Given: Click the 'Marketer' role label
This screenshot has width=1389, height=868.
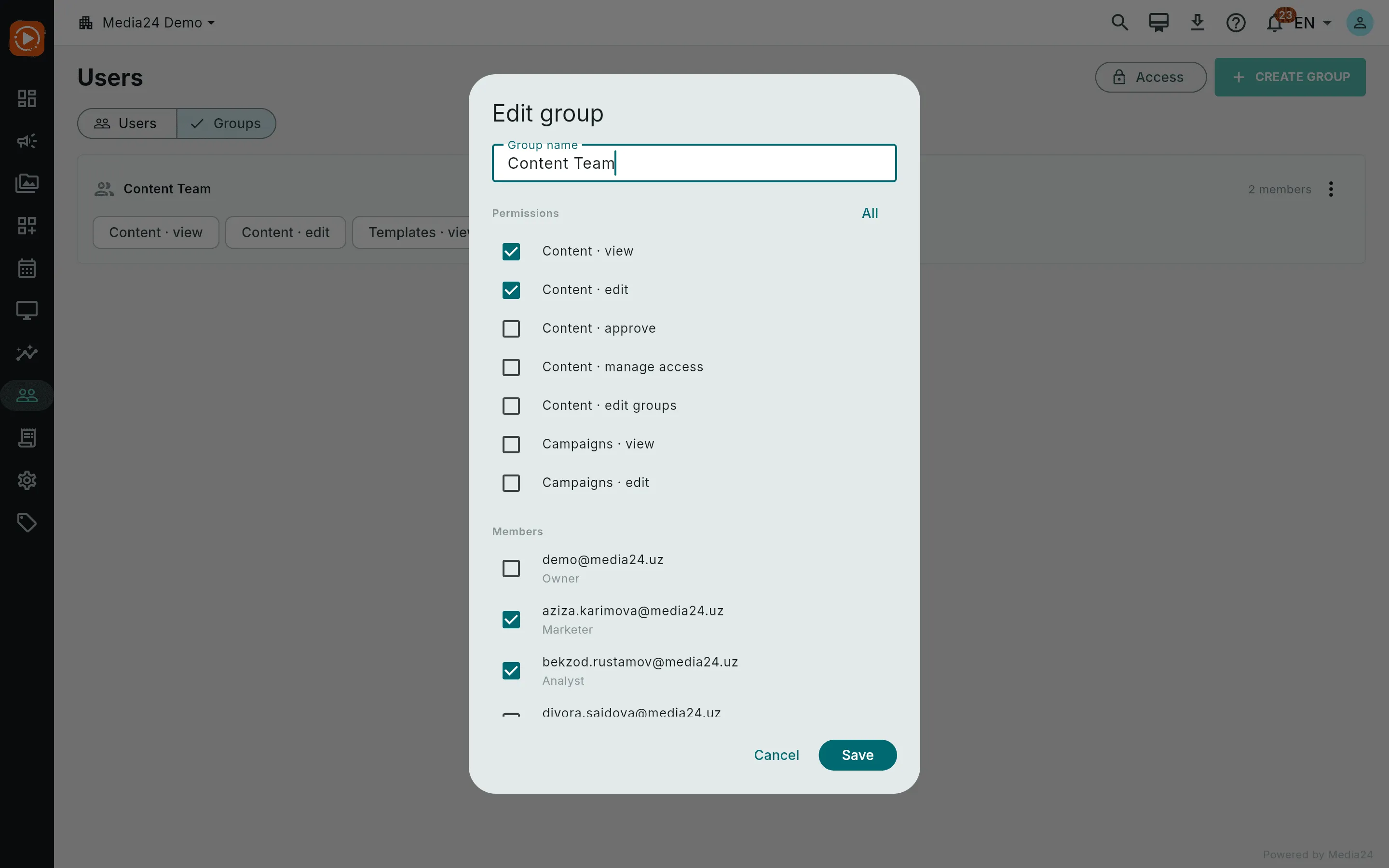Looking at the screenshot, I should tap(567, 630).
